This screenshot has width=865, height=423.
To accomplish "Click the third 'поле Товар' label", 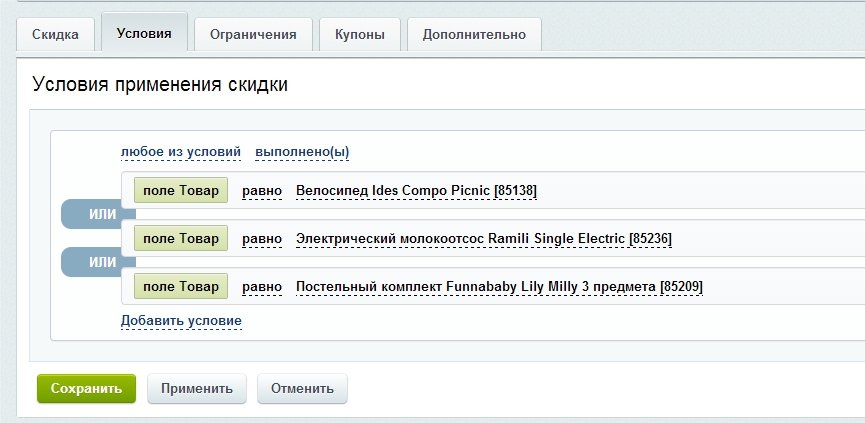I will (181, 286).
